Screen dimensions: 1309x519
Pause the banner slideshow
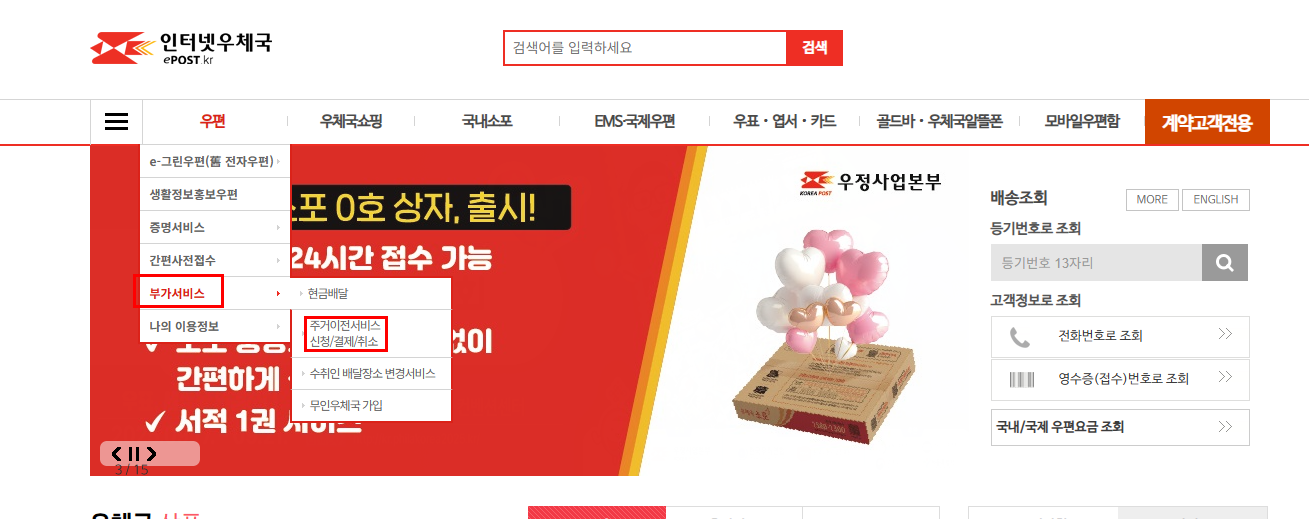click(x=134, y=454)
